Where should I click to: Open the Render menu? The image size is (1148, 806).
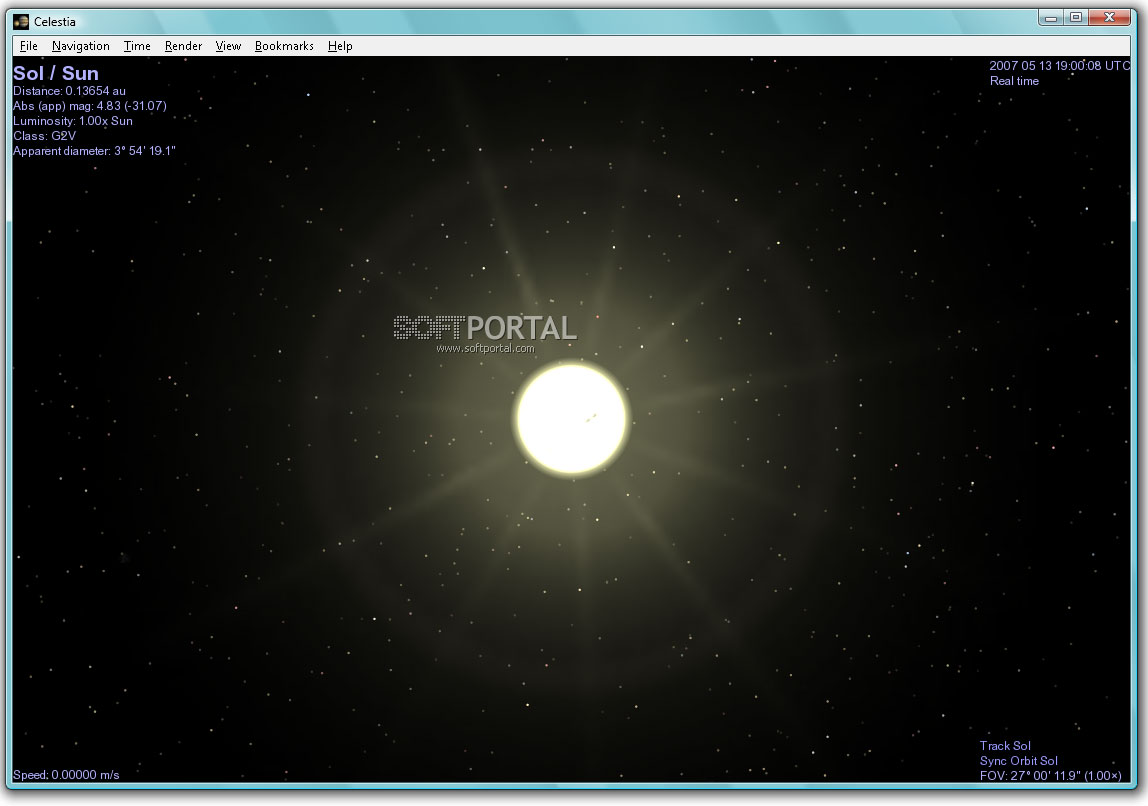click(x=183, y=46)
